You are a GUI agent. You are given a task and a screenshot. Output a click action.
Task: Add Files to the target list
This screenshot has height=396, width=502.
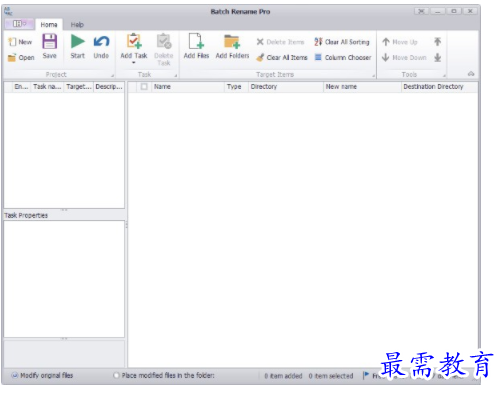(196, 46)
